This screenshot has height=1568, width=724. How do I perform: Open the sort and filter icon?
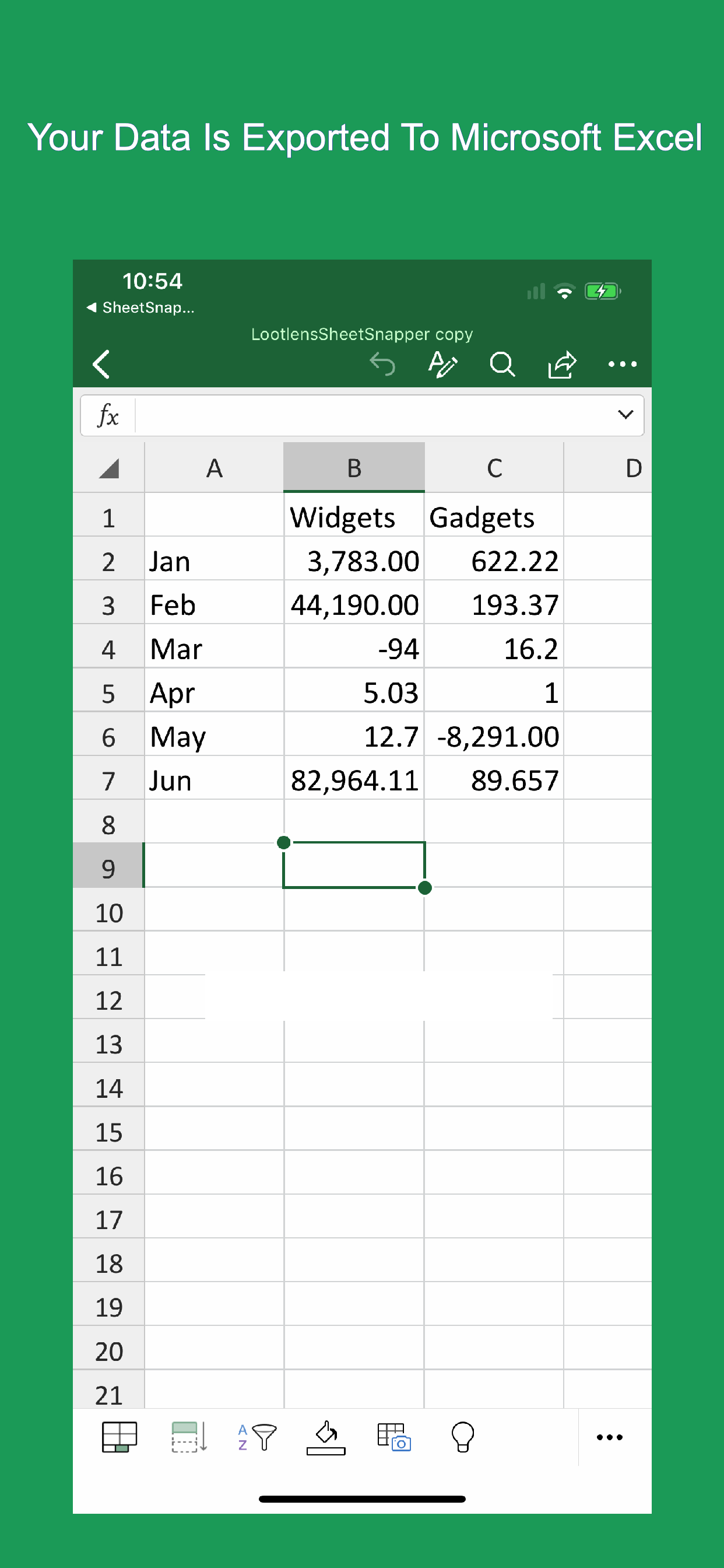click(x=256, y=1437)
